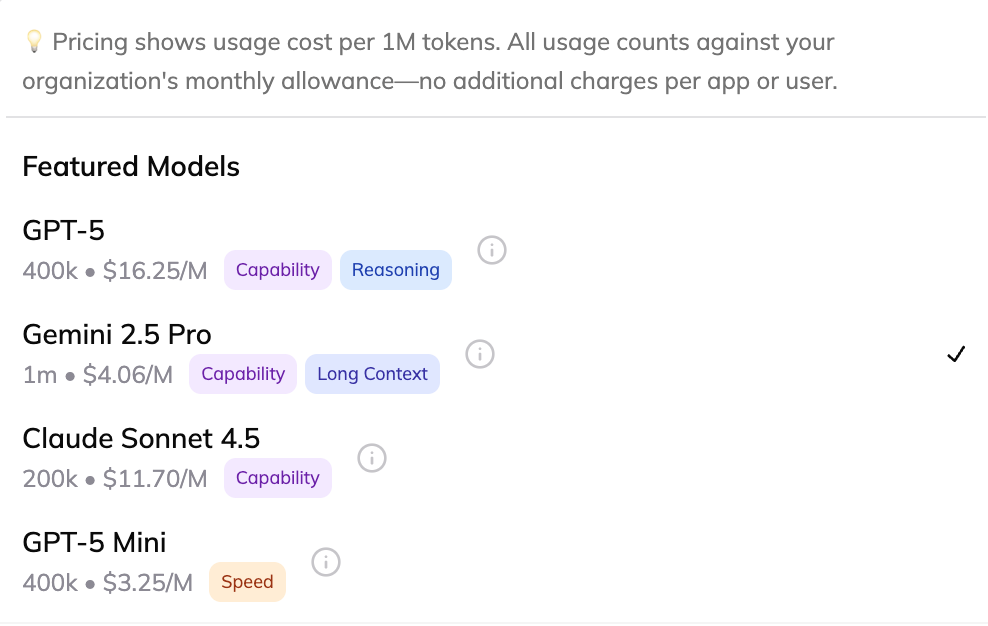988x626 pixels.
Task: Click Gemini 2.5 Pro's Capability tag
Action: (x=243, y=374)
